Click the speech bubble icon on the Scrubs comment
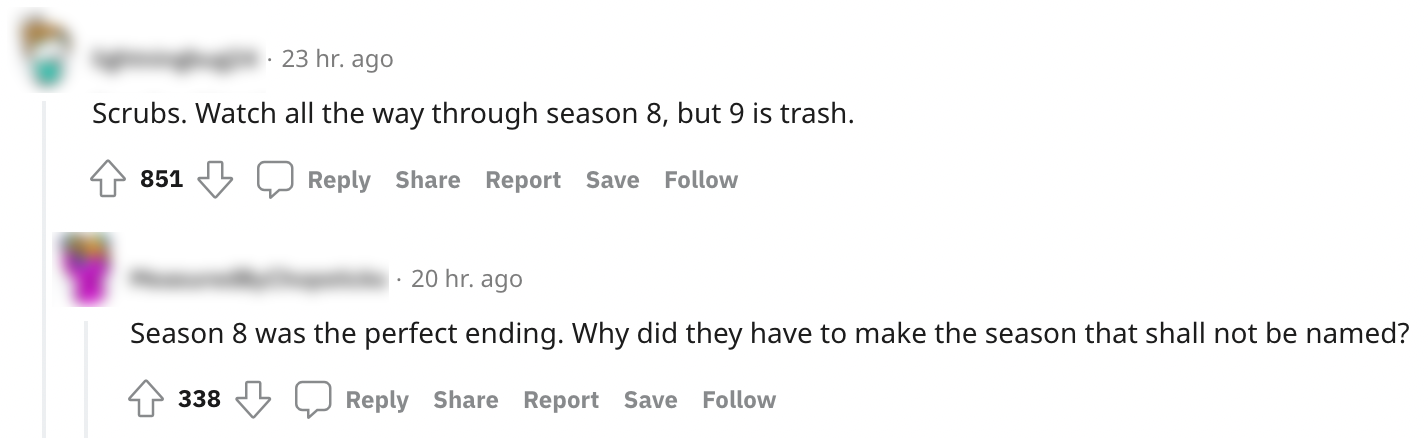 (275, 180)
